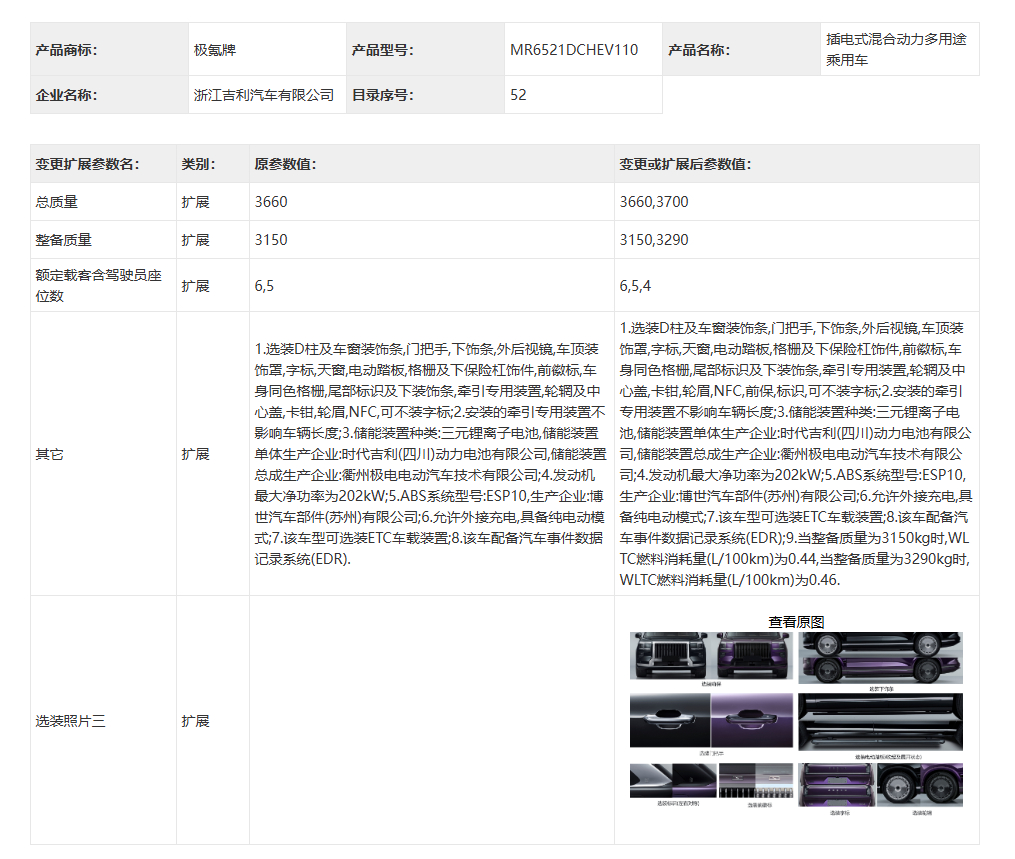The height and width of the screenshot is (859, 1015).
Task: Click the 原参数值 column header
Action: tap(432, 164)
